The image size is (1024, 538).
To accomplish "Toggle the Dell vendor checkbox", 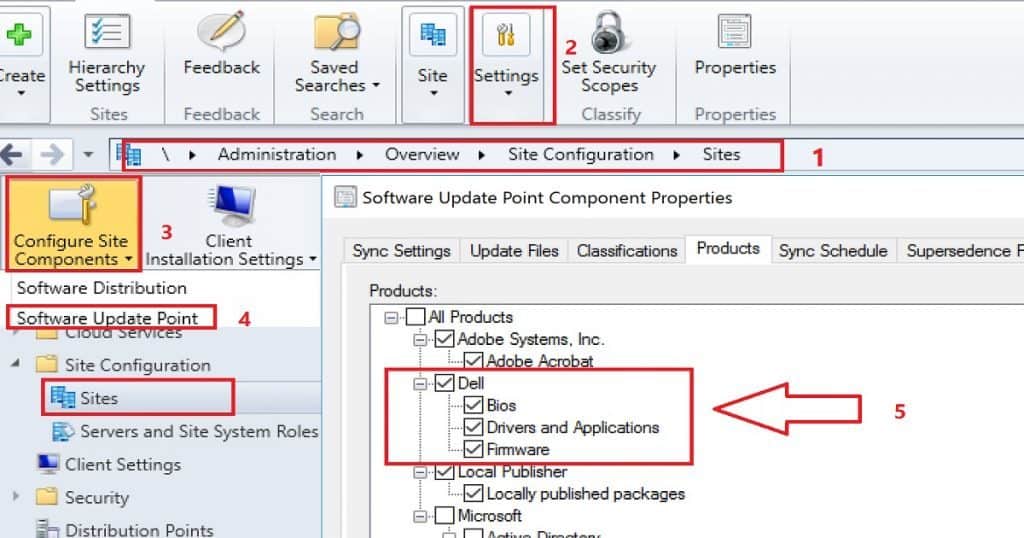I will 444,383.
